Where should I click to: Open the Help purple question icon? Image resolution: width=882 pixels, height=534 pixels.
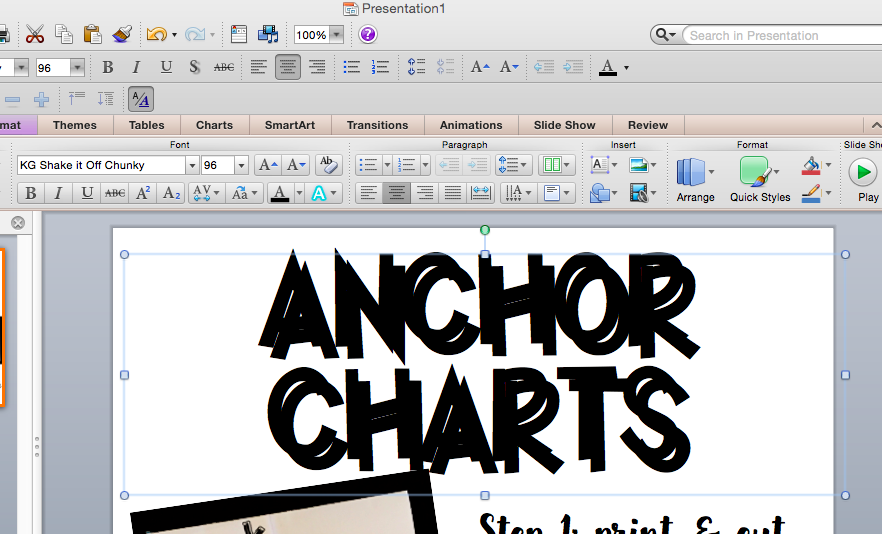(368, 34)
